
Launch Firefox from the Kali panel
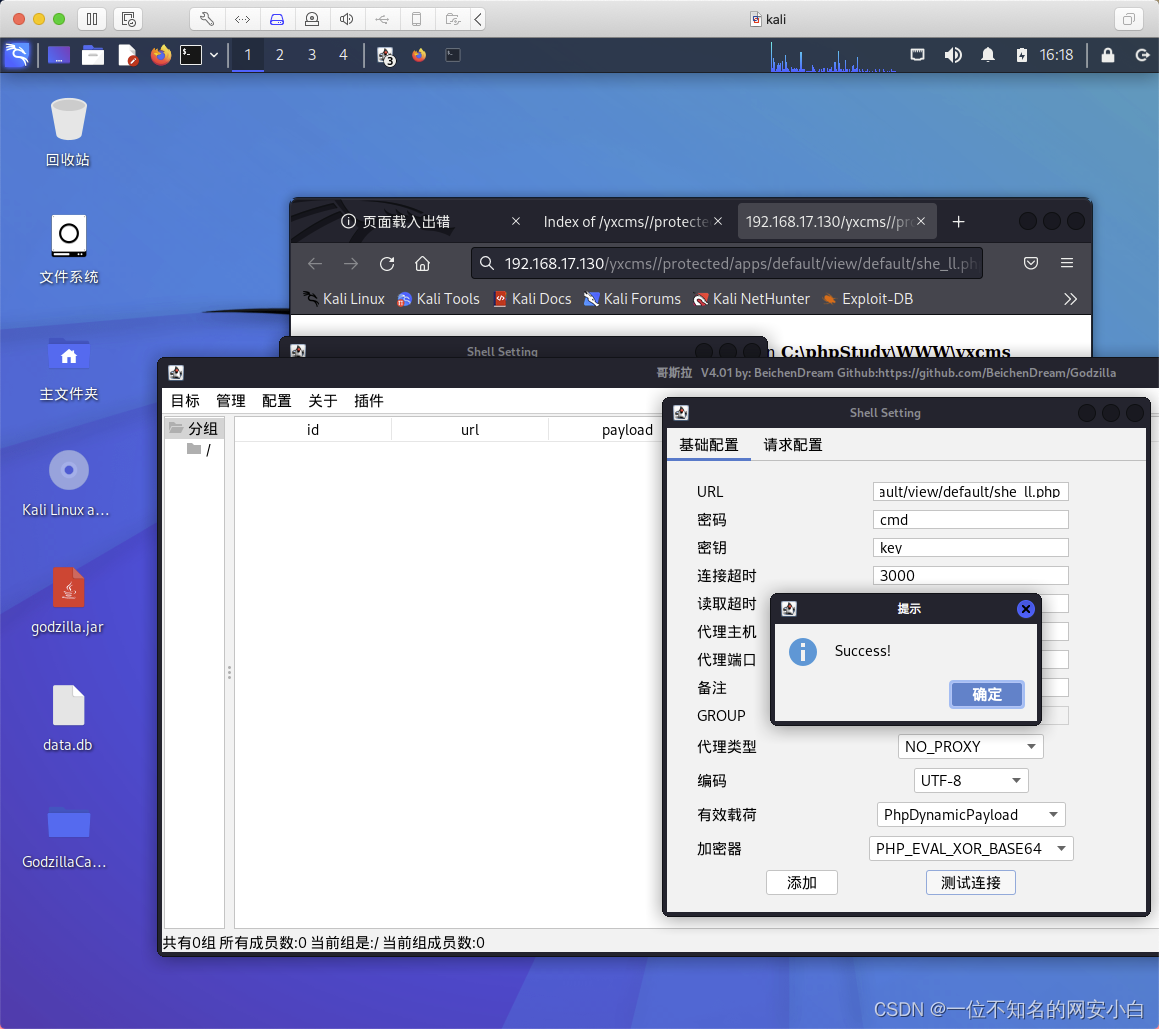tap(160, 55)
